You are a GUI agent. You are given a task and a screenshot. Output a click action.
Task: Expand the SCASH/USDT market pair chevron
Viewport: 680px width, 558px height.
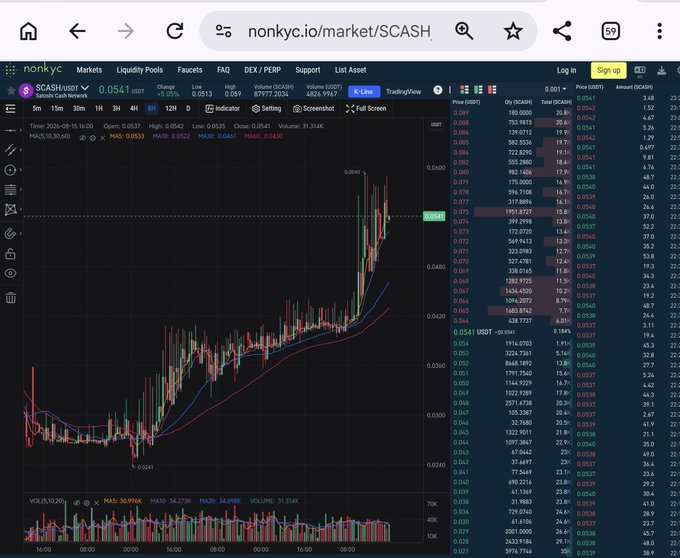pos(85,88)
